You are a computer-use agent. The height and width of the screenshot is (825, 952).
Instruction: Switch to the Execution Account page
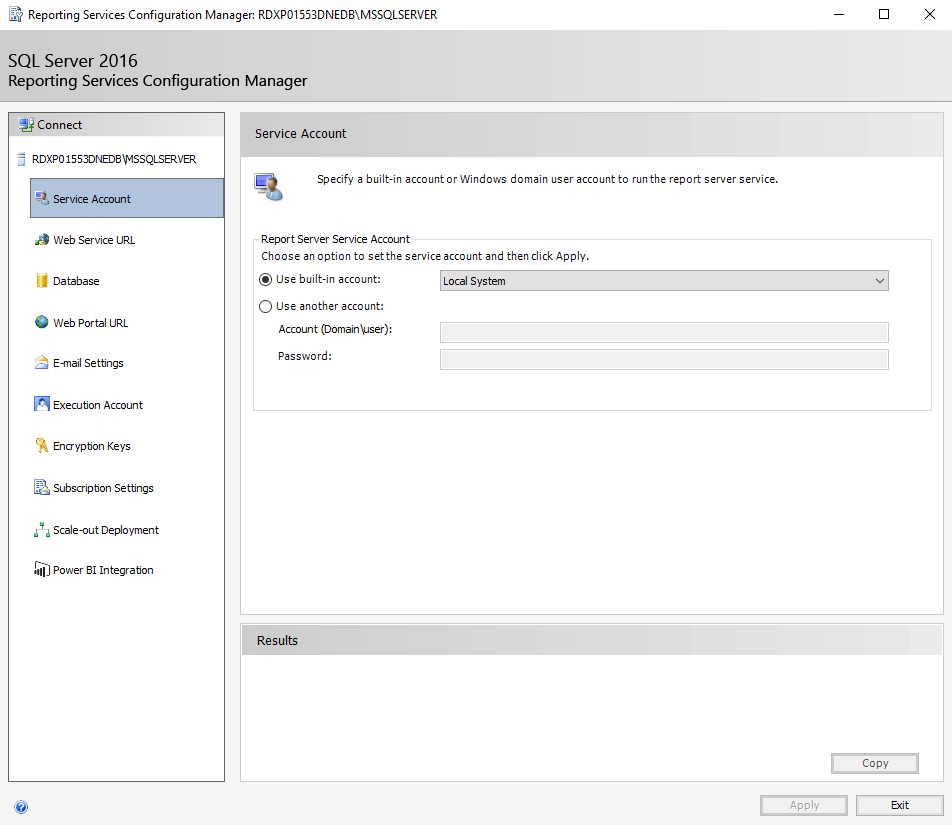tap(98, 405)
